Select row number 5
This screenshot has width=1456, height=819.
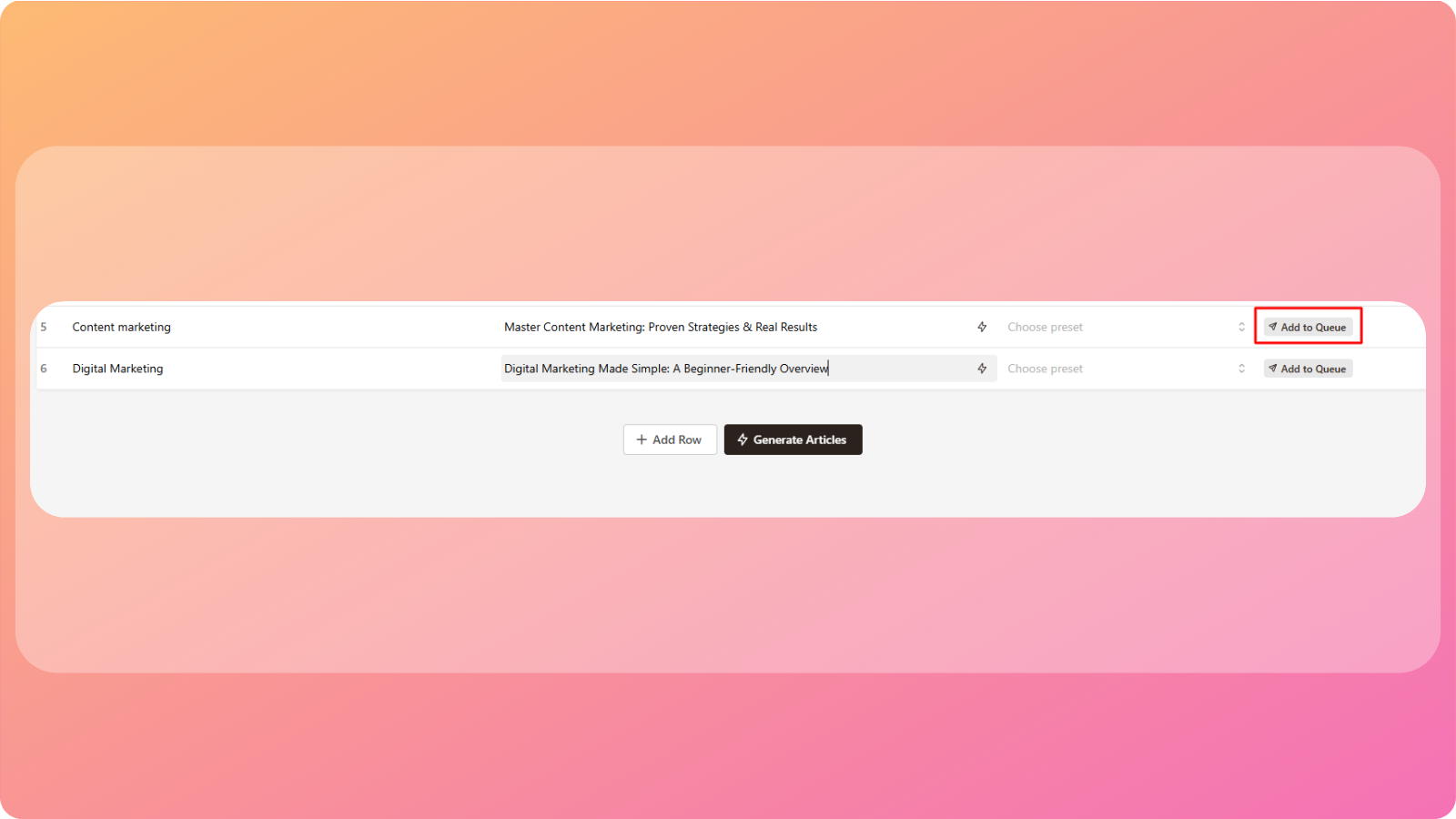click(44, 327)
